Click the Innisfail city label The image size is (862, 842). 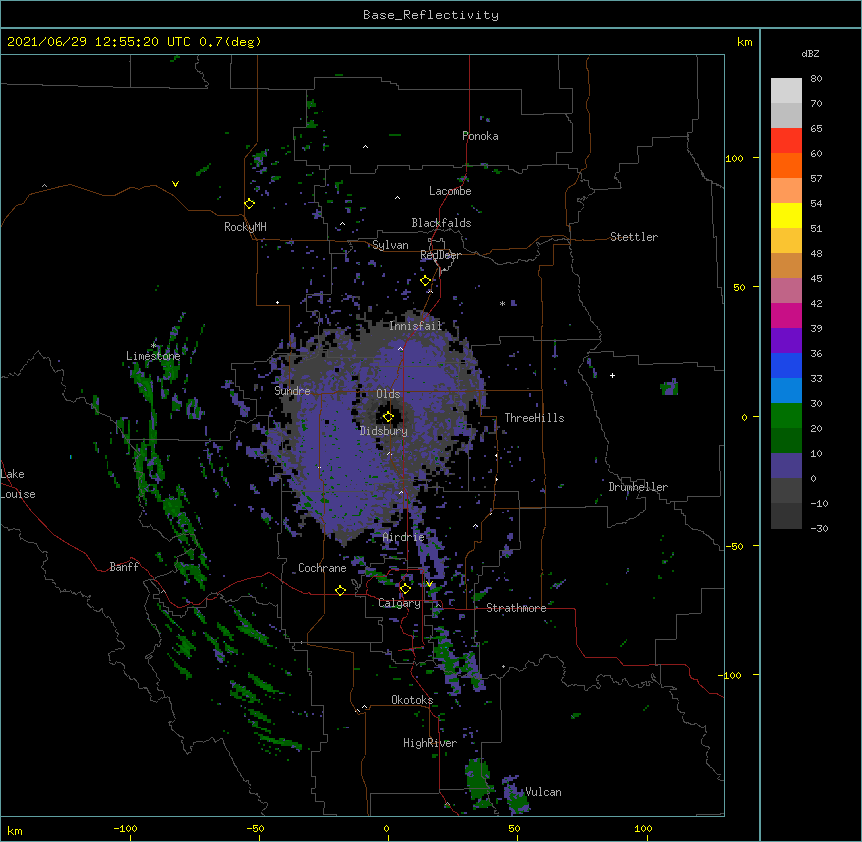click(x=416, y=326)
